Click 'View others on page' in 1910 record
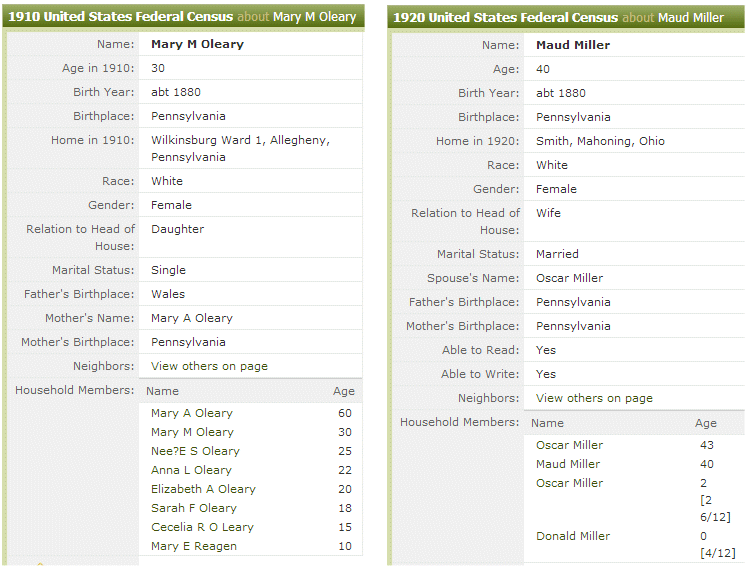Viewport: 754px width, 566px height. [x=209, y=366]
